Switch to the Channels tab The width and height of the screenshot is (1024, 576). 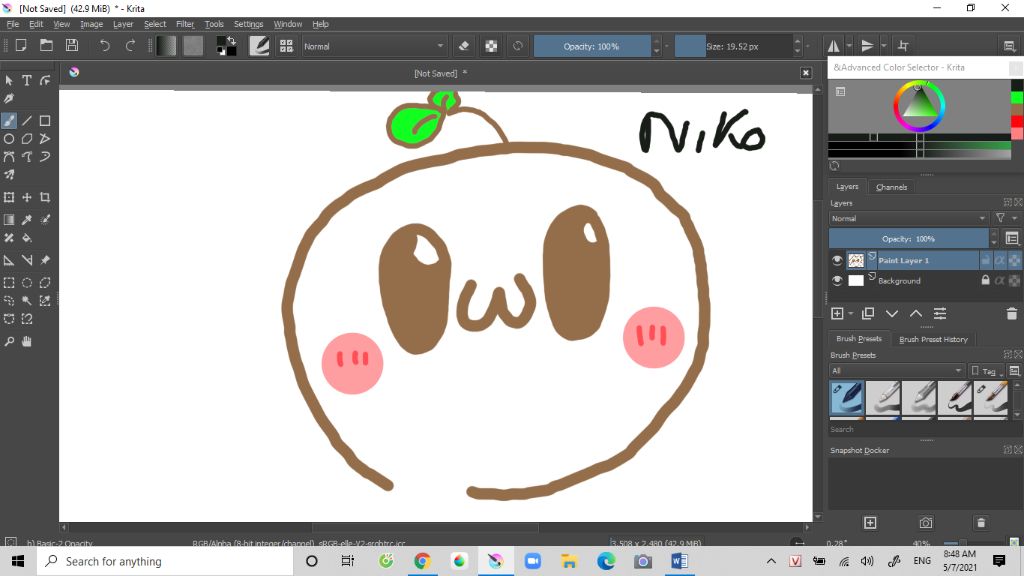pos(891,187)
